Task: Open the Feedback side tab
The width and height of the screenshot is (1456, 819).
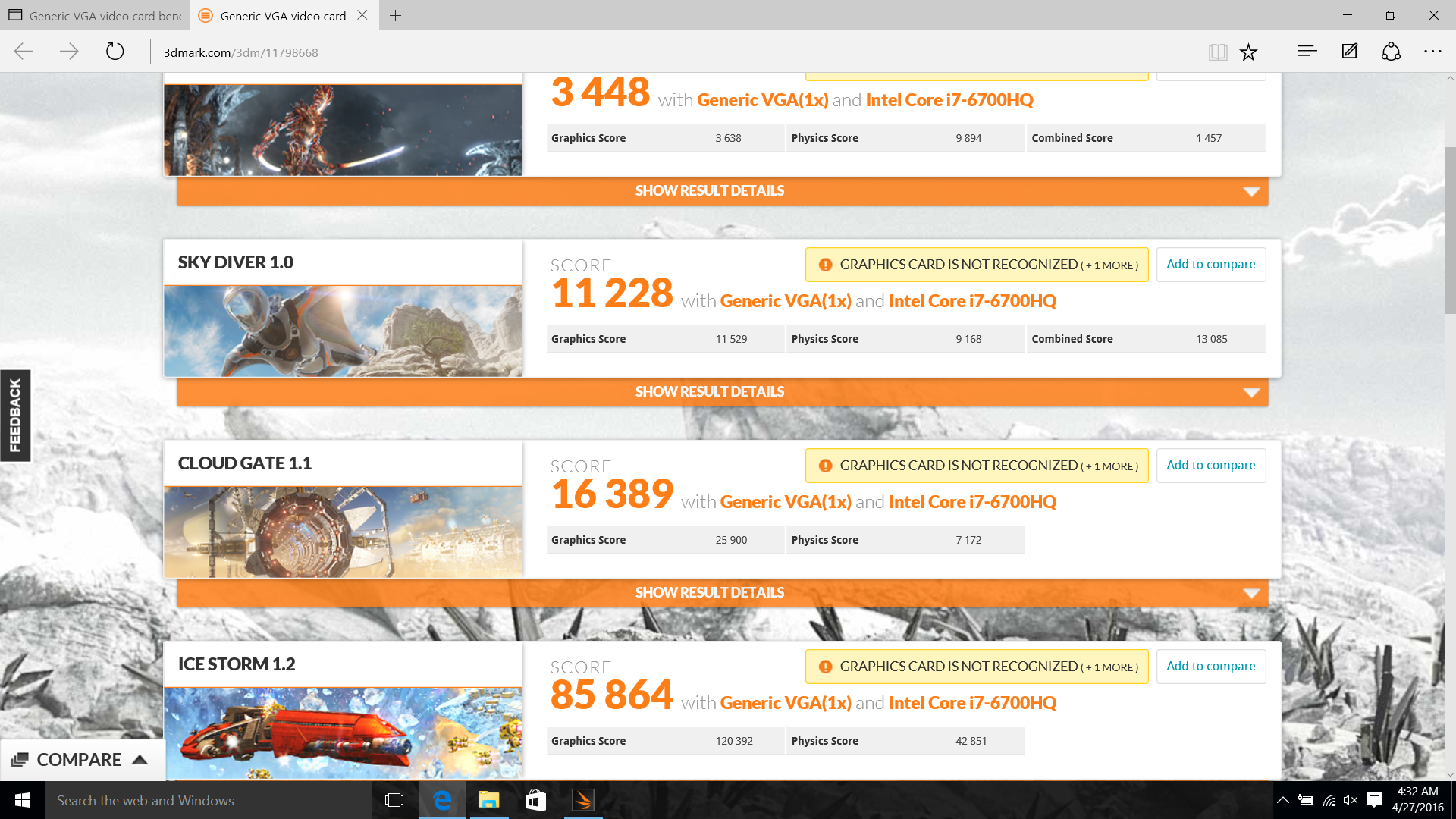Action: coord(15,416)
